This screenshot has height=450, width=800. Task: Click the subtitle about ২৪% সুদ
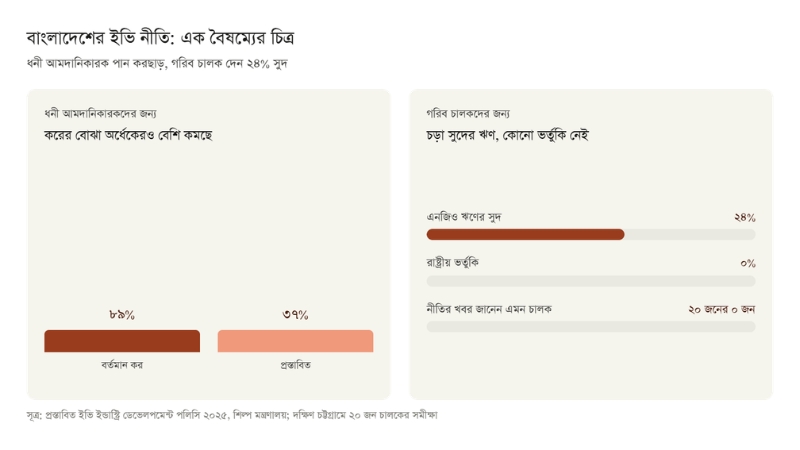pos(157,63)
